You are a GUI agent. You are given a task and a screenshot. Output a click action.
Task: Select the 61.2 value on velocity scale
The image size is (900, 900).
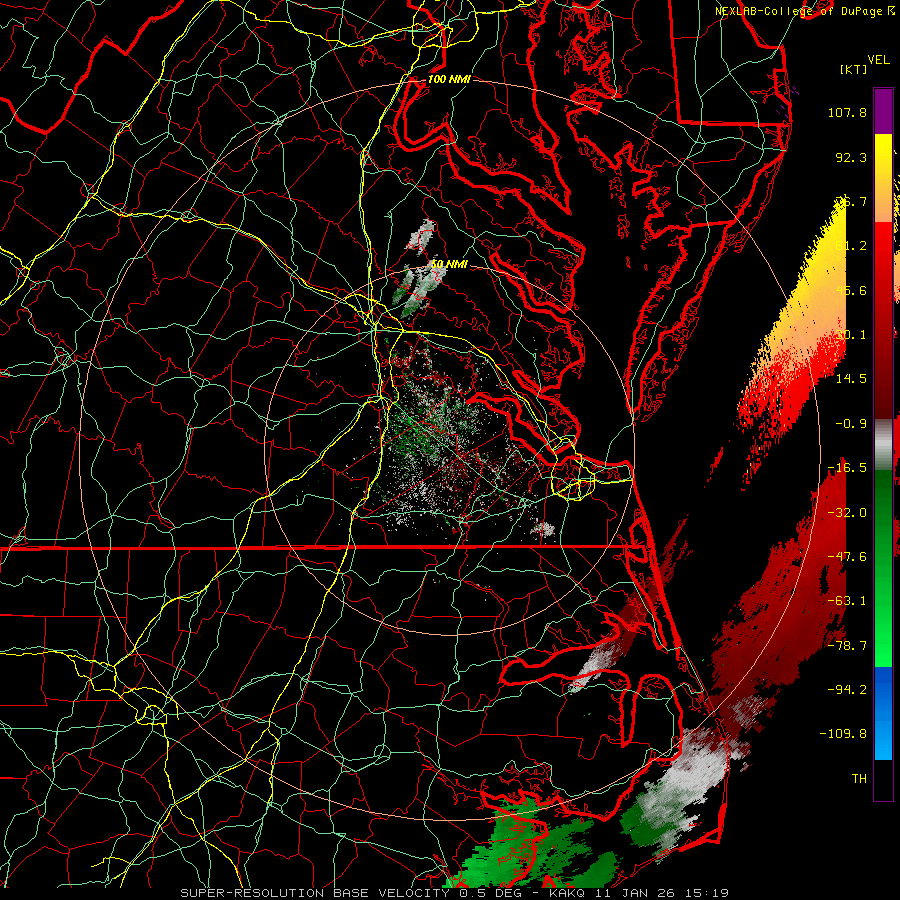coord(851,246)
